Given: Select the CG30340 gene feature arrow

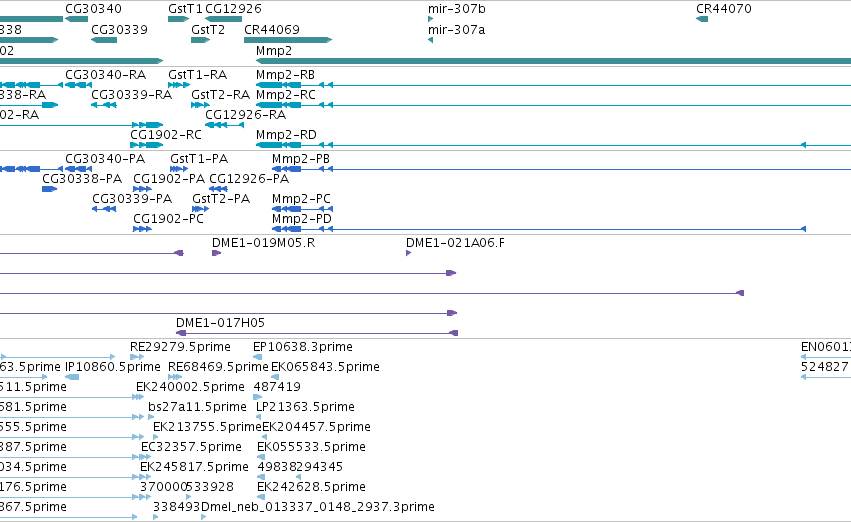Looking at the screenshot, I should 77,20.
